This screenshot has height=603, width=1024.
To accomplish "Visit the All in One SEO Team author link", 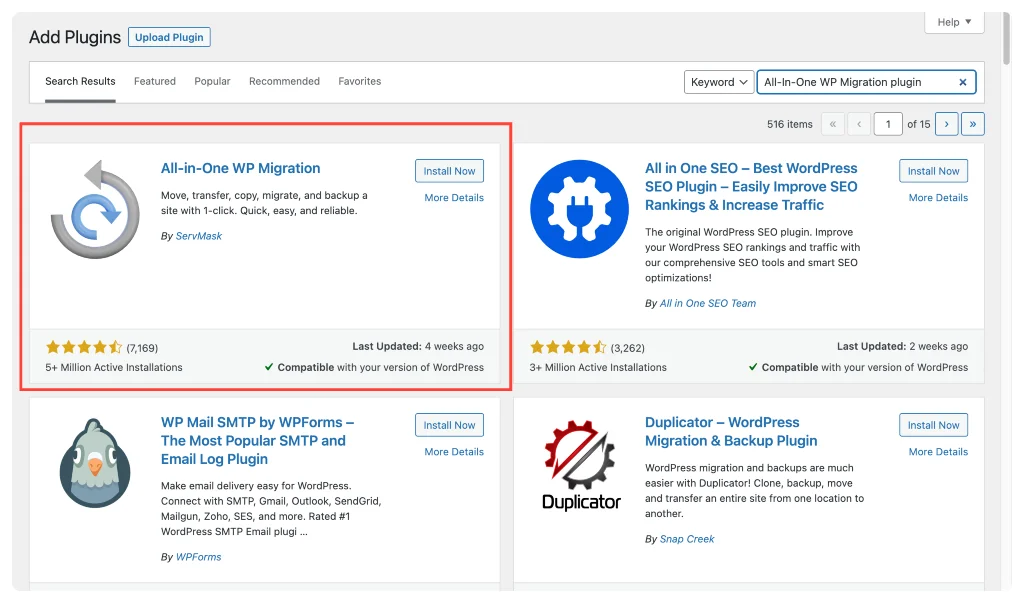I will [x=707, y=304].
